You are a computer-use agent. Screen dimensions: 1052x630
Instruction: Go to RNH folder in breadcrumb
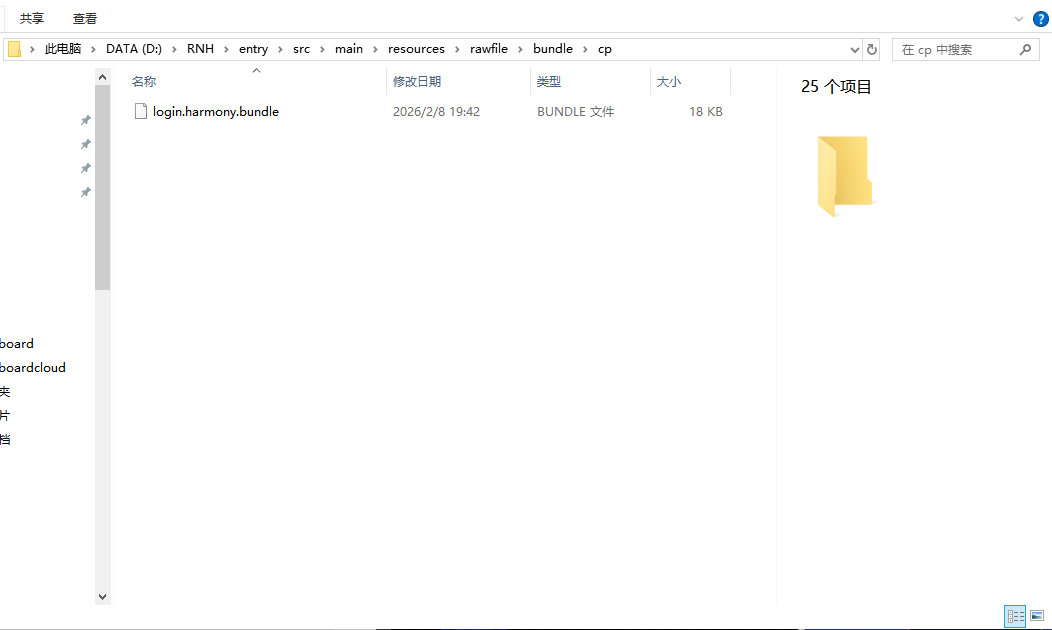coord(200,49)
